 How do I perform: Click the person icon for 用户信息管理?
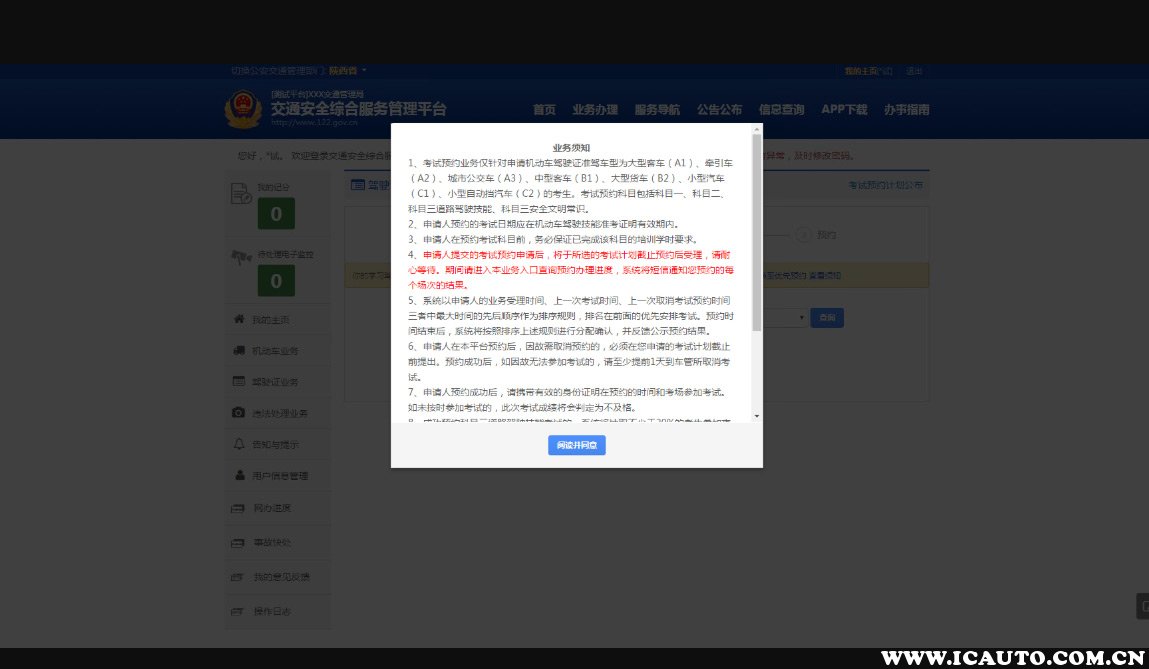238,475
